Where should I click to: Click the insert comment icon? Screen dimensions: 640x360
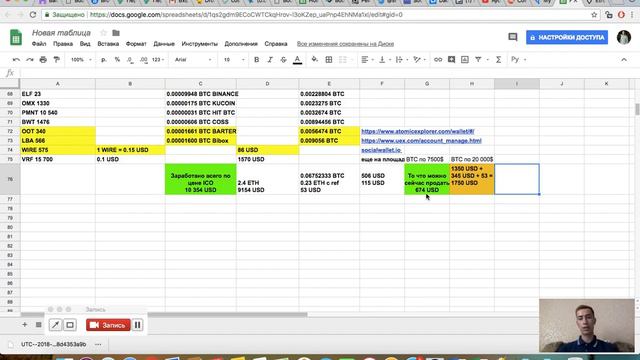point(451,60)
